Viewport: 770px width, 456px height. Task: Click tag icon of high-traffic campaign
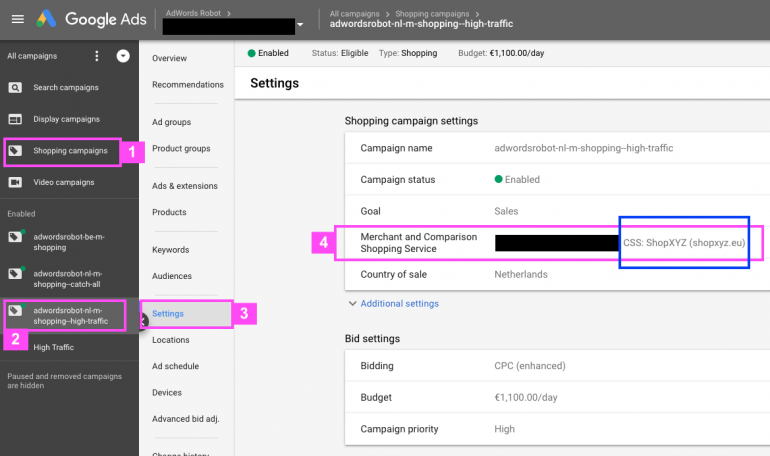pyautogui.click(x=16, y=310)
